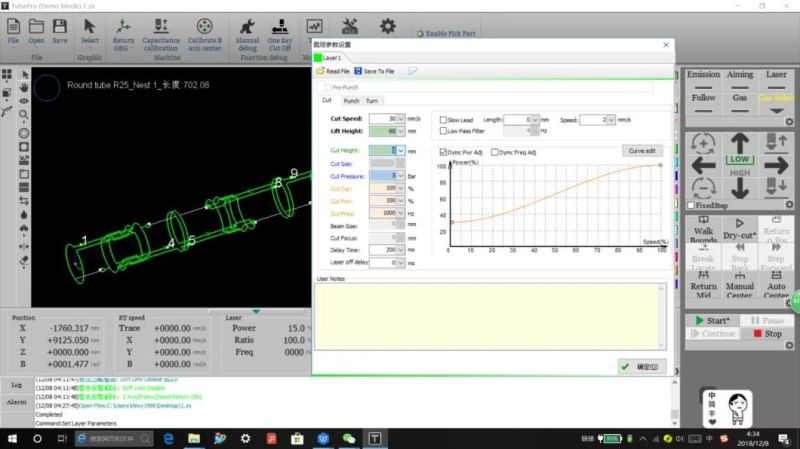
Task: Open the Cut Freq dropdown
Action: (x=401, y=213)
